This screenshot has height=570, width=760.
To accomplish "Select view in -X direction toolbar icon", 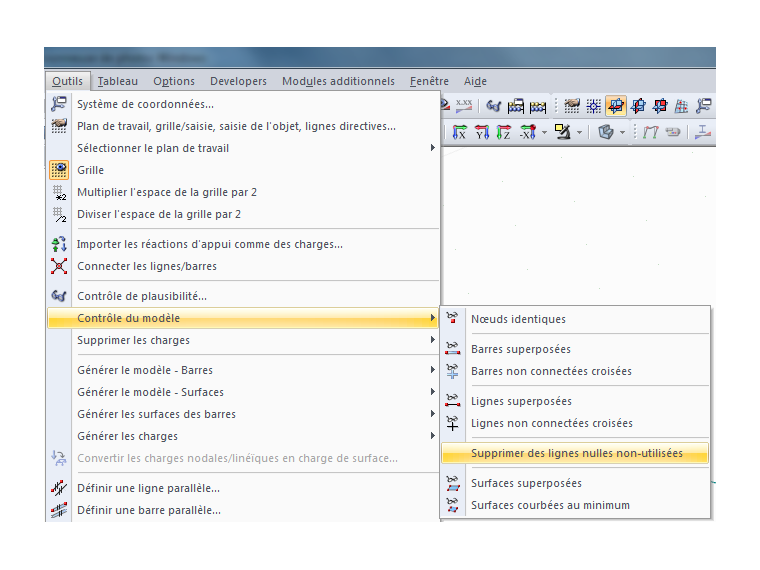I will coord(528,132).
